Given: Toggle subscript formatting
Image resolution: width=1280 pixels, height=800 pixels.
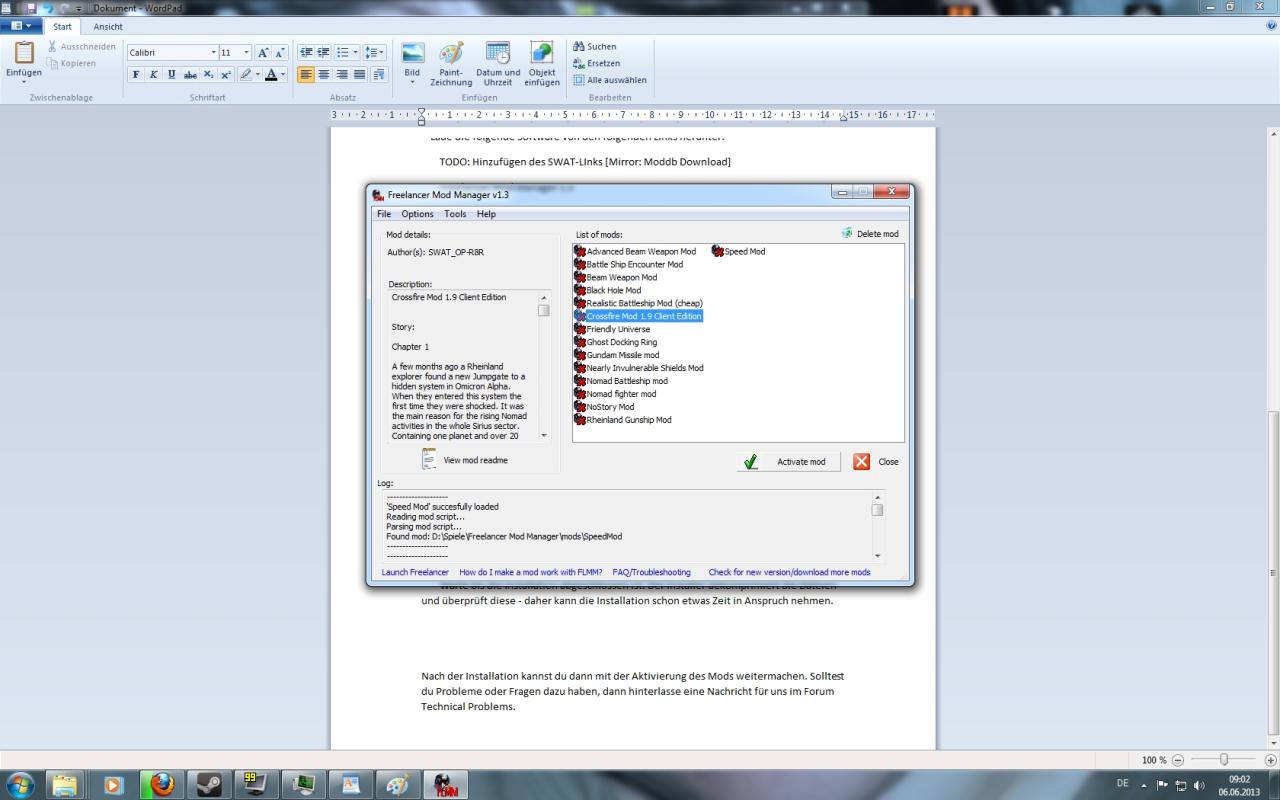Looking at the screenshot, I should coord(208,74).
